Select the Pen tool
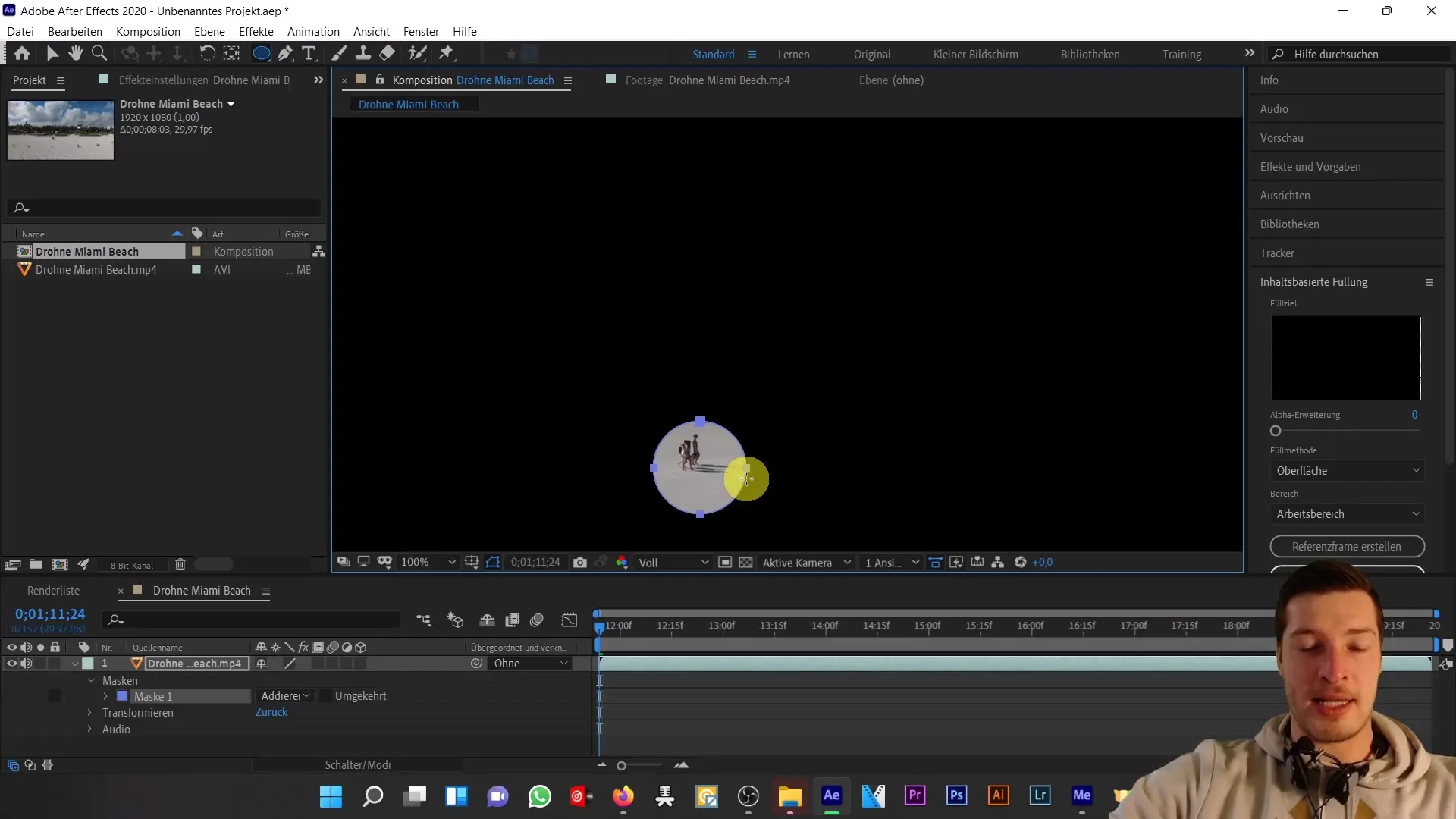This screenshot has height=819, width=1456. point(285,53)
